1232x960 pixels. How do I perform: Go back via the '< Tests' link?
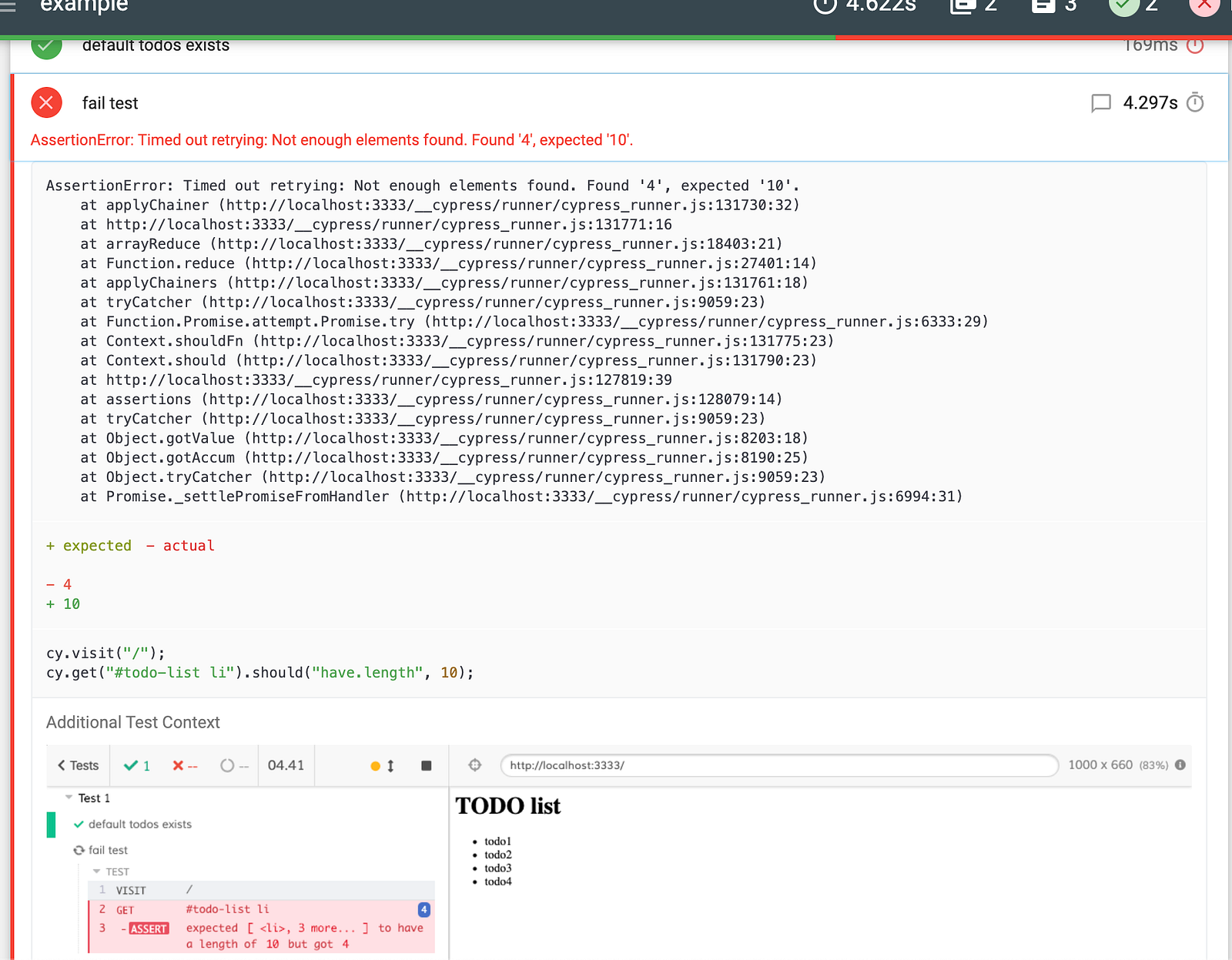click(x=79, y=765)
